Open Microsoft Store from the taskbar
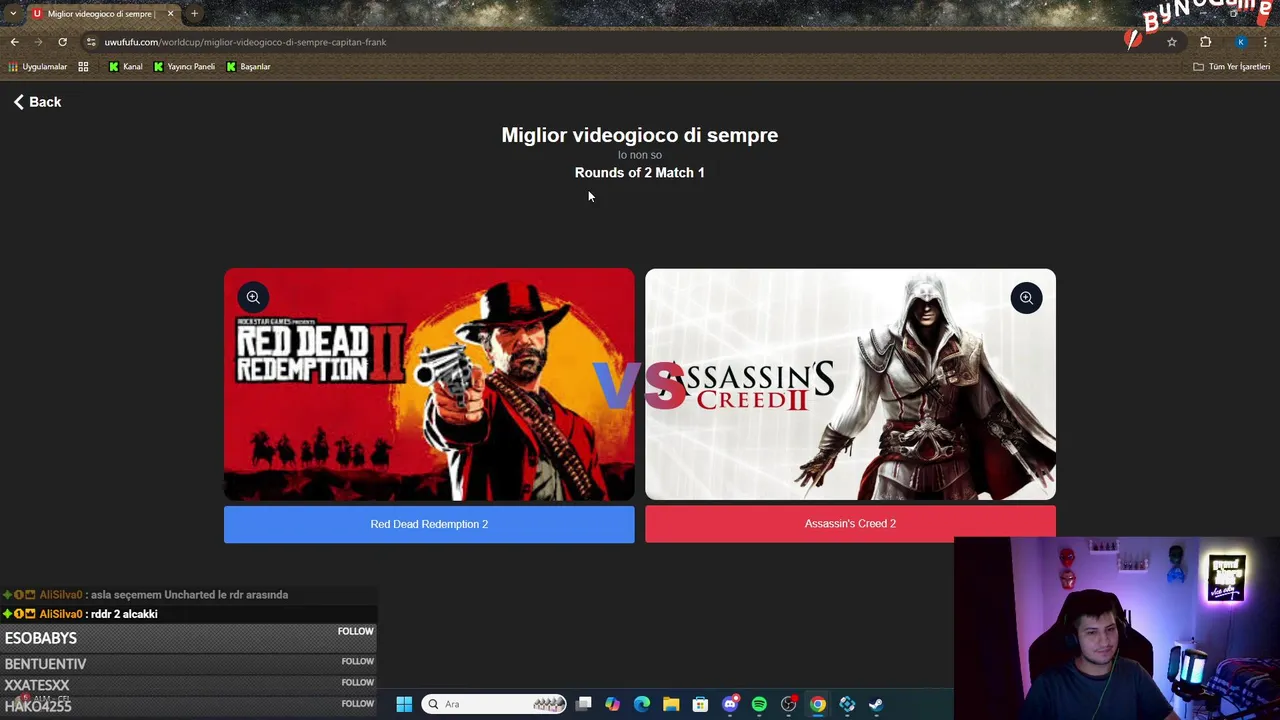The height and width of the screenshot is (720, 1280). pos(700,704)
